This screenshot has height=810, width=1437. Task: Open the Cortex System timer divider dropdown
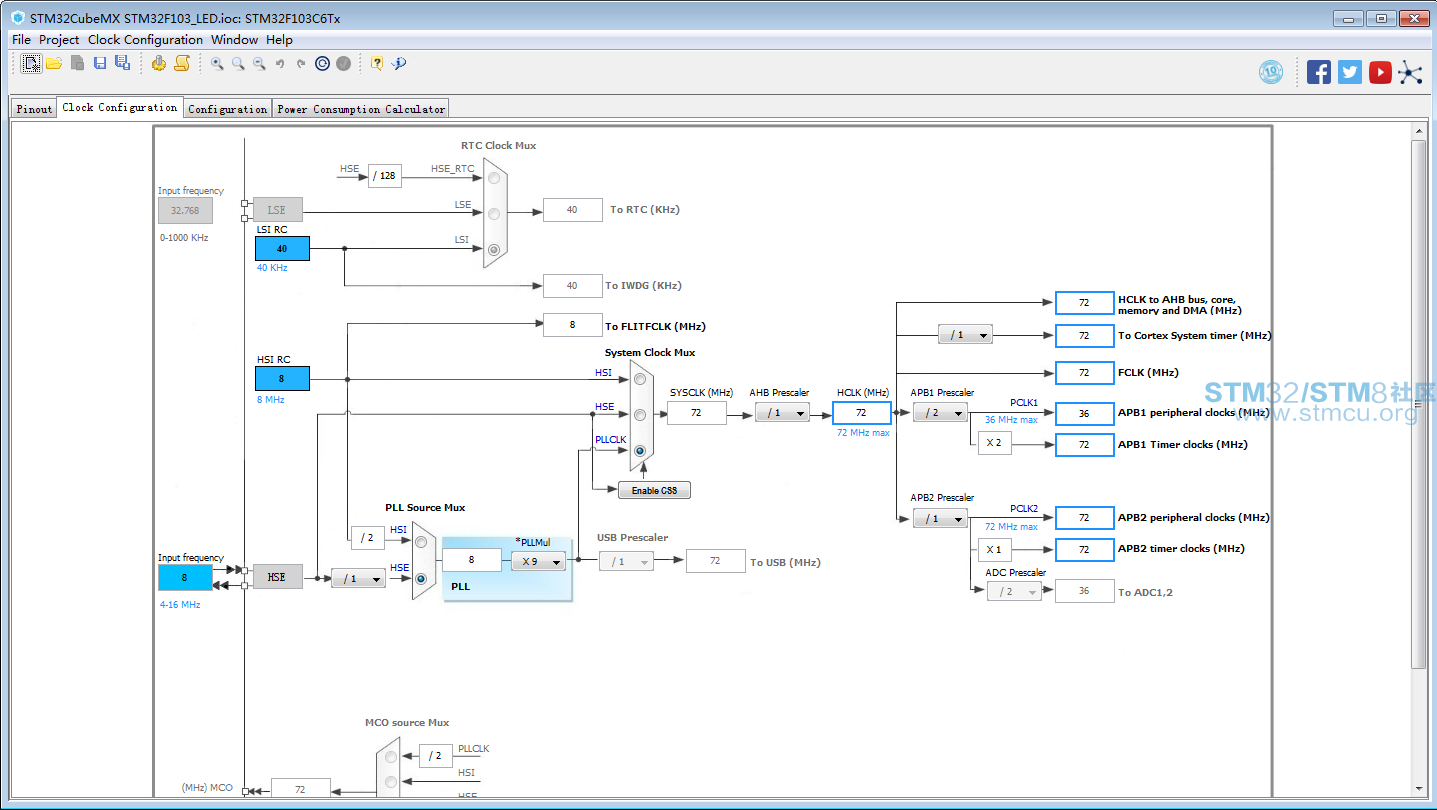coord(965,335)
